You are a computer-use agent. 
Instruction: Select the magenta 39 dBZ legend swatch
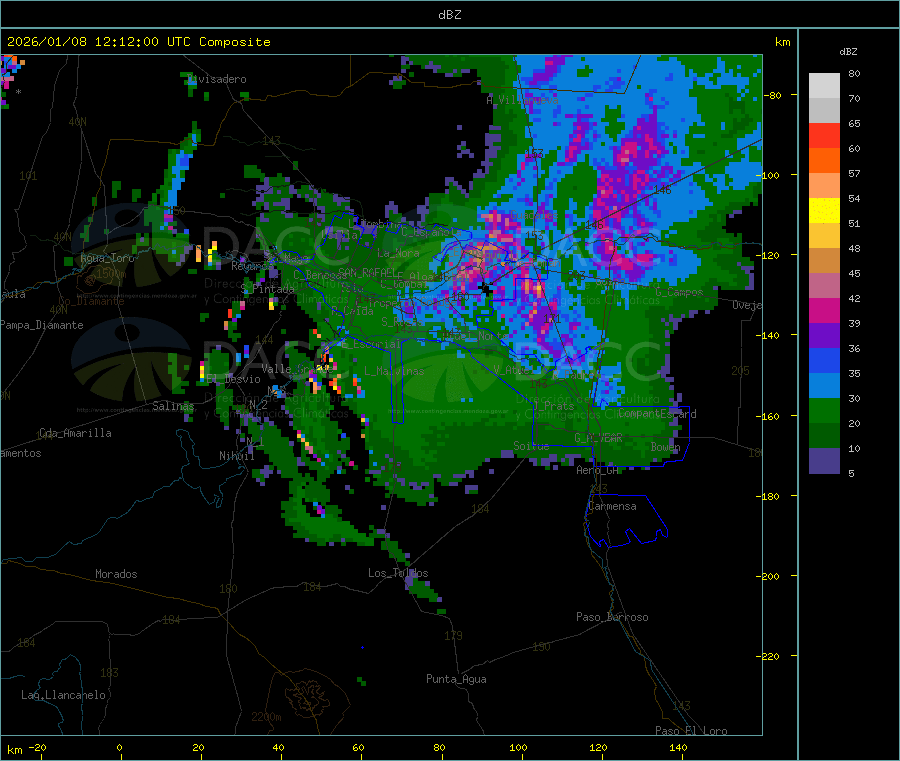824,310
